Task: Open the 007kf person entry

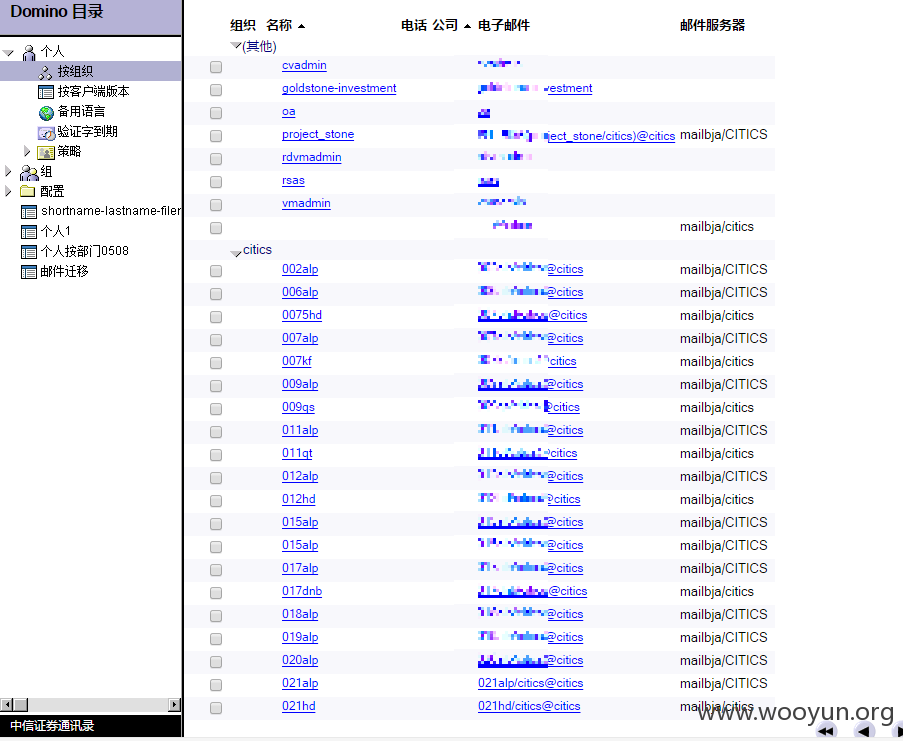Action: [297, 361]
